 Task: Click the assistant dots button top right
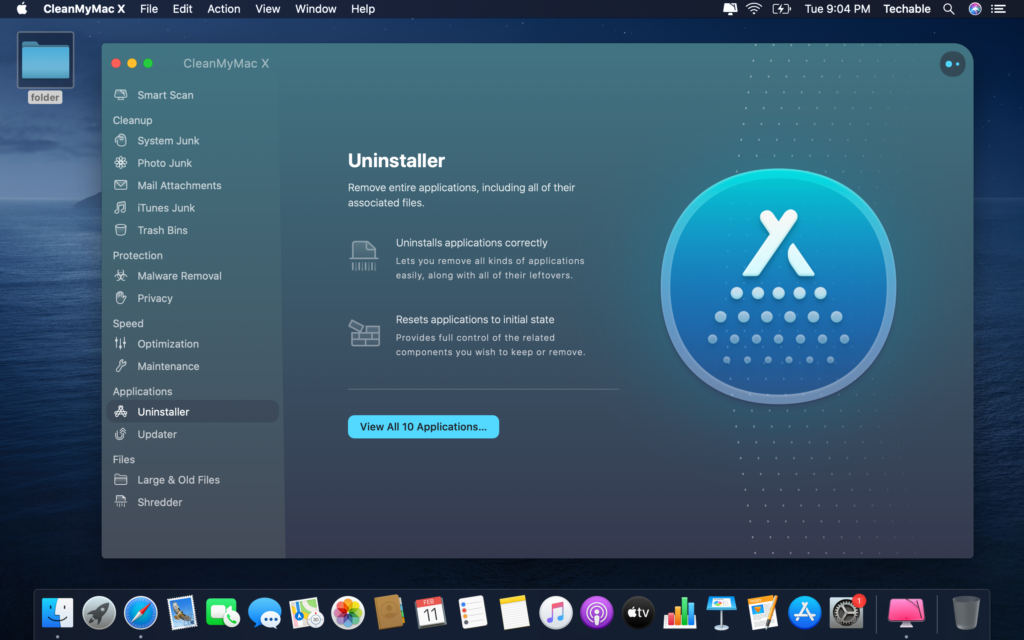click(952, 64)
